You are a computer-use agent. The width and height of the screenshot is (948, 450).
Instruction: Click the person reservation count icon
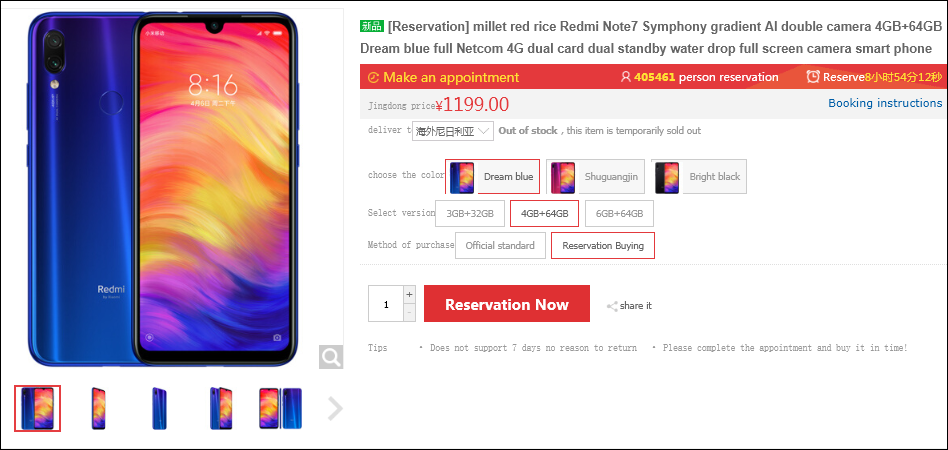pyautogui.click(x=626, y=77)
